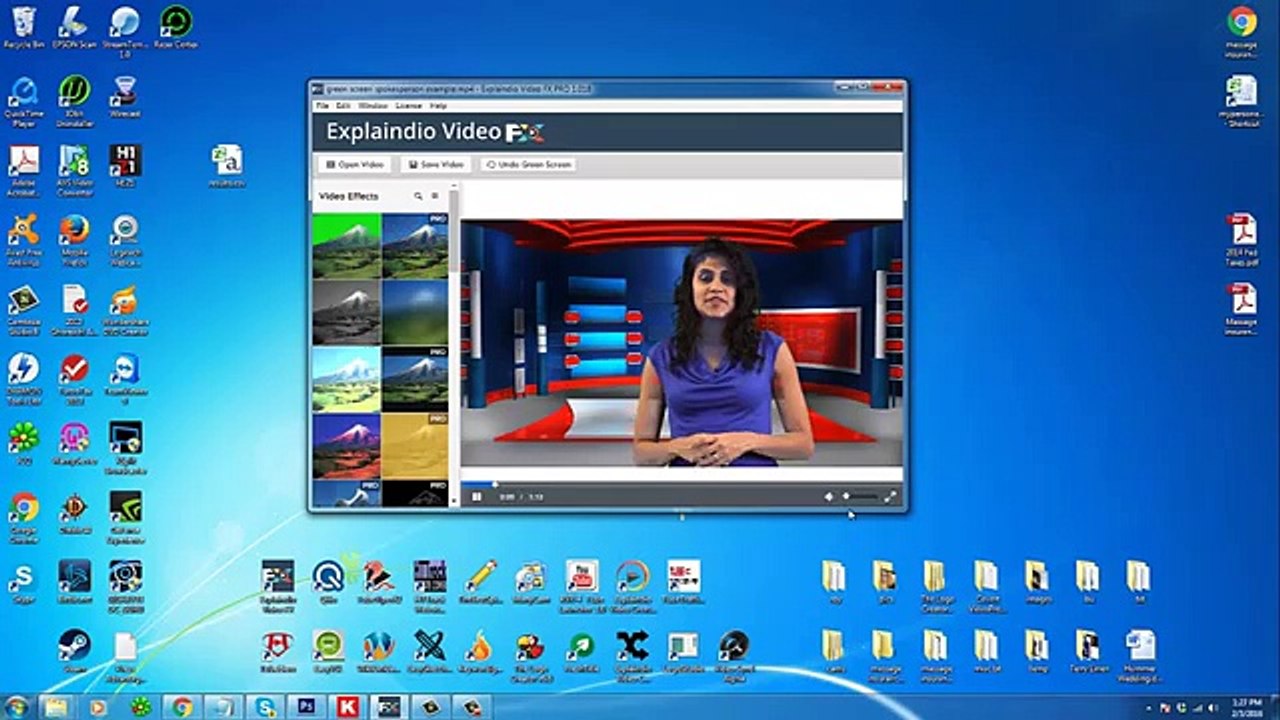Select the yellow sepia PRO effect thumbnail

point(415,446)
